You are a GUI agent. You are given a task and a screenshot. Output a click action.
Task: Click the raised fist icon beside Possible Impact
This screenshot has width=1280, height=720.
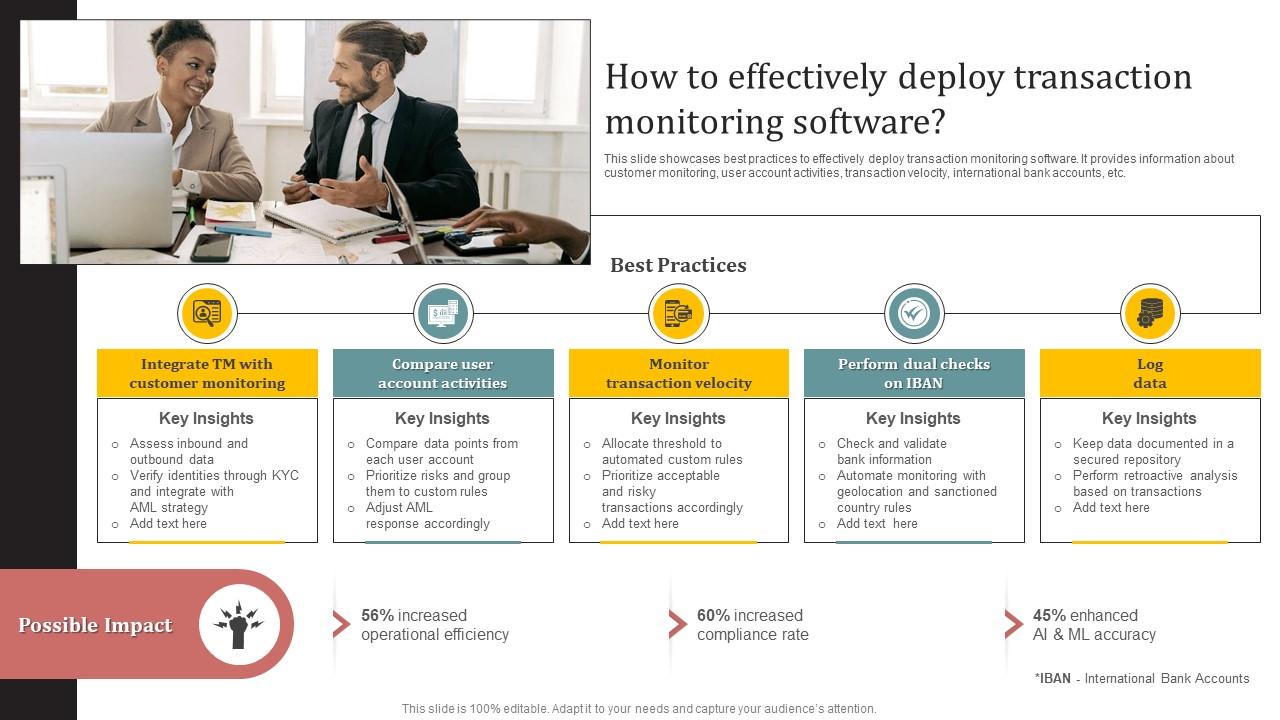coord(239,625)
